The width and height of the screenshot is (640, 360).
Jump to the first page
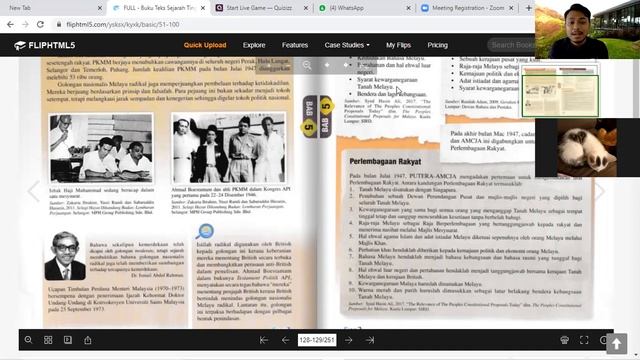click(264, 340)
